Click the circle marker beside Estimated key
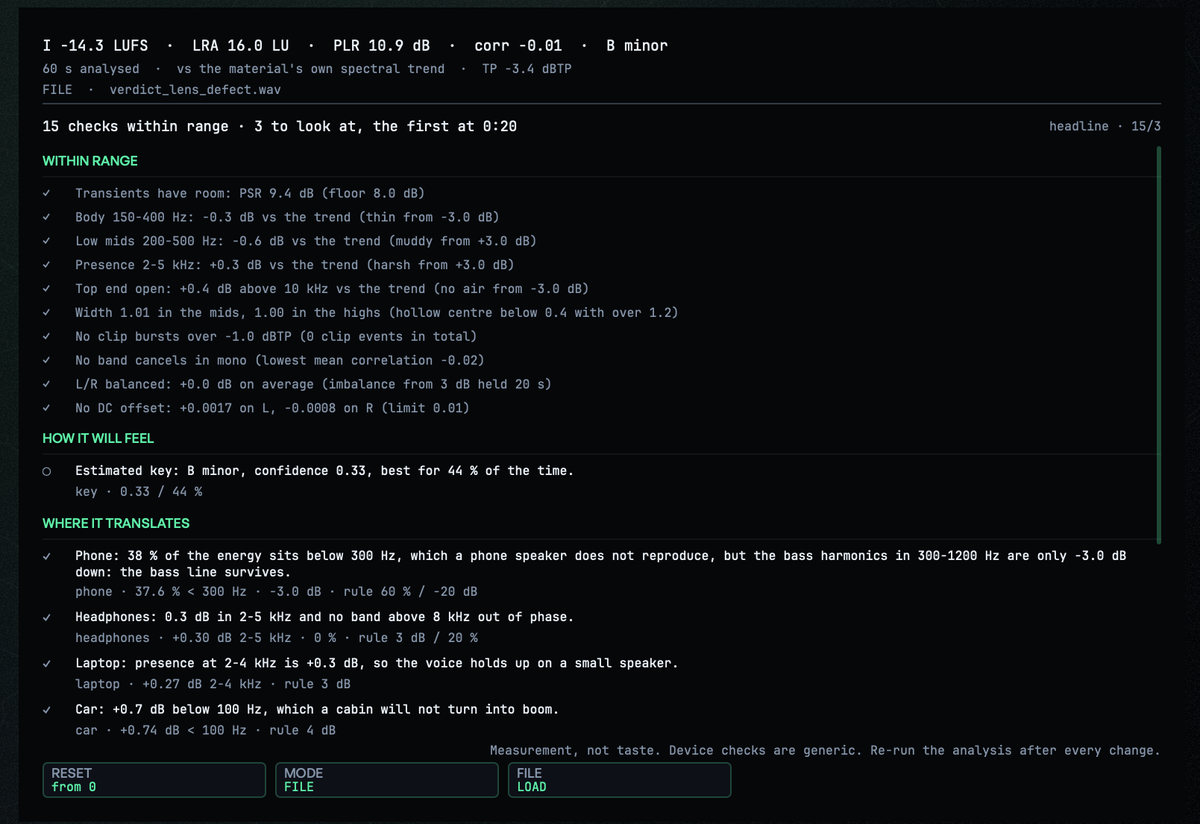 coord(47,471)
